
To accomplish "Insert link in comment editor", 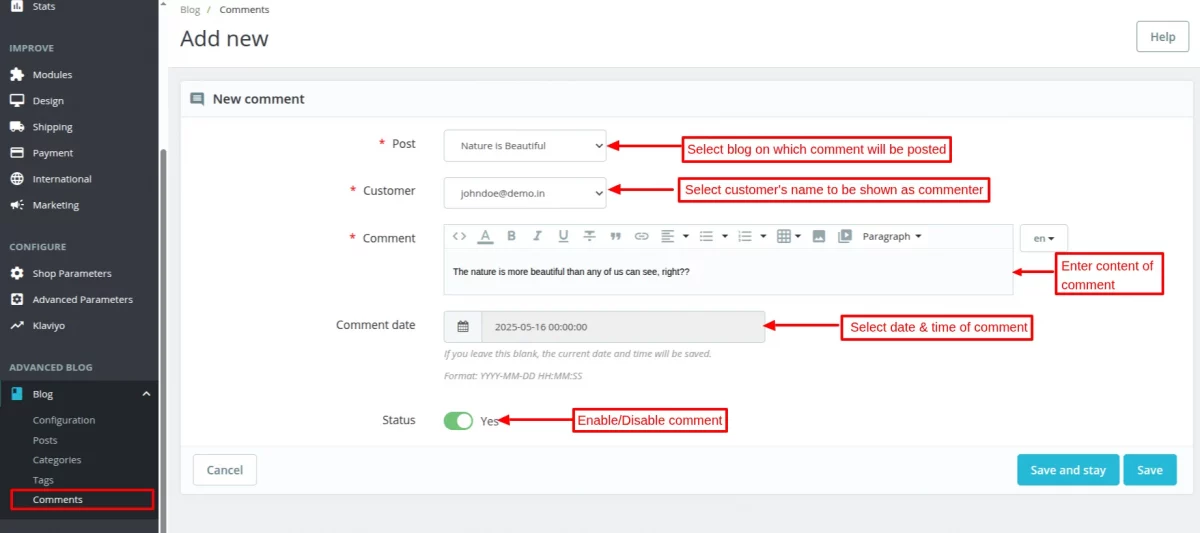I will click(641, 237).
